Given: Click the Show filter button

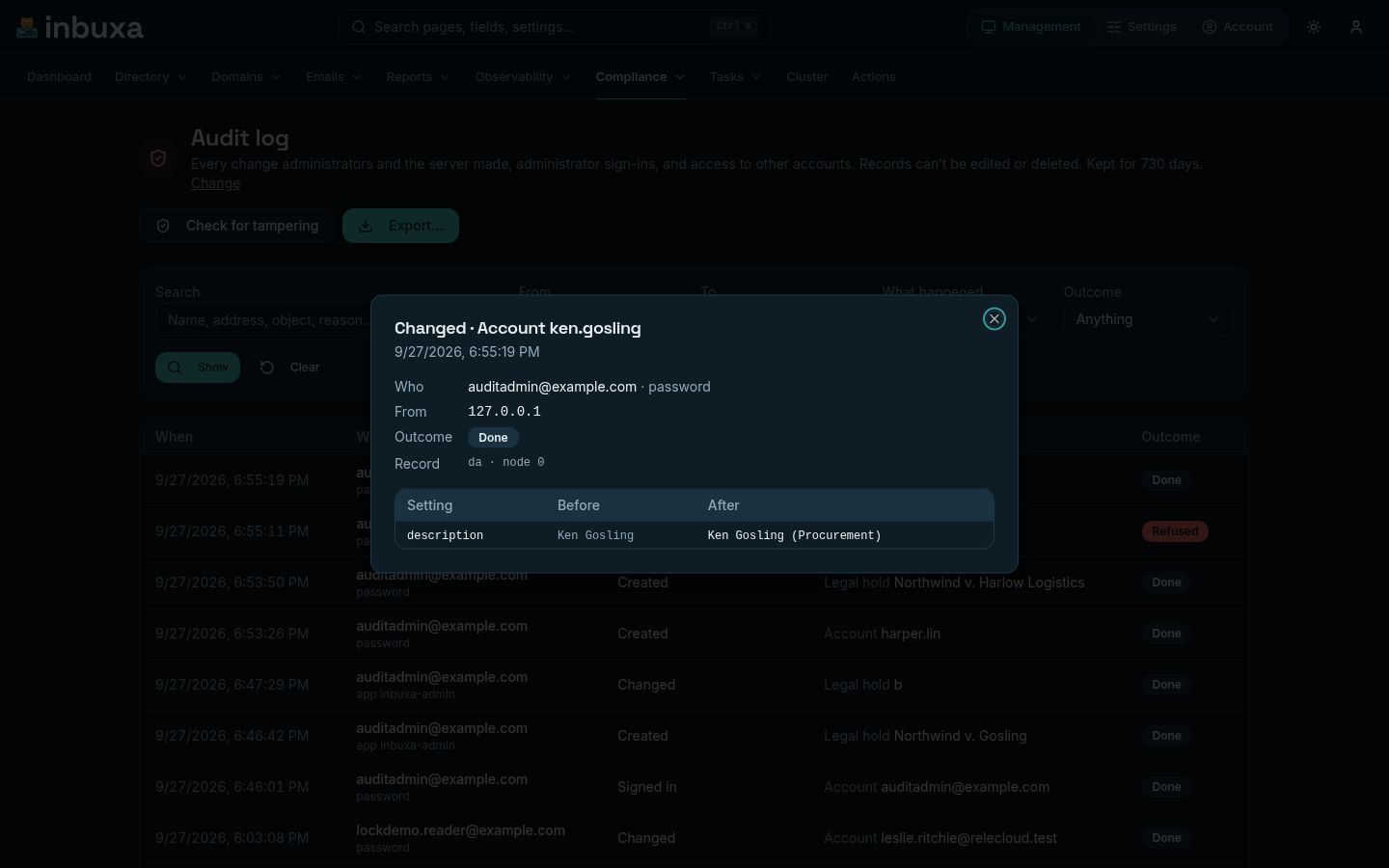Looking at the screenshot, I should coord(198,367).
